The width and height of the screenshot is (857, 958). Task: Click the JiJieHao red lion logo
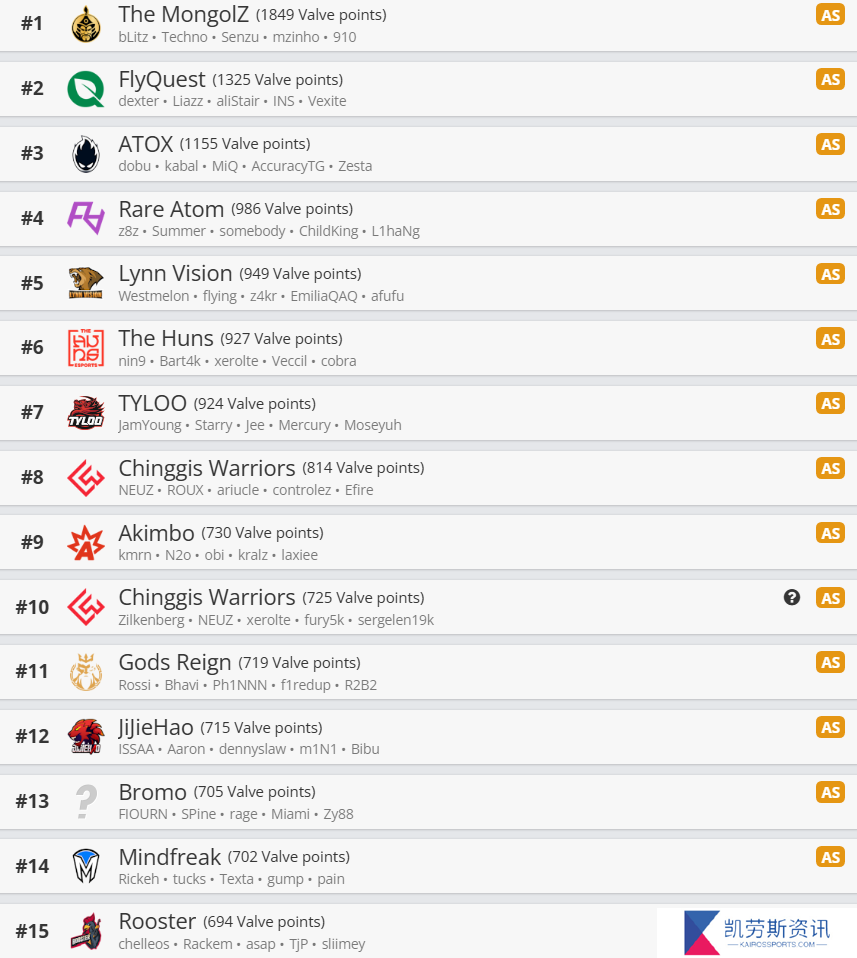point(86,736)
